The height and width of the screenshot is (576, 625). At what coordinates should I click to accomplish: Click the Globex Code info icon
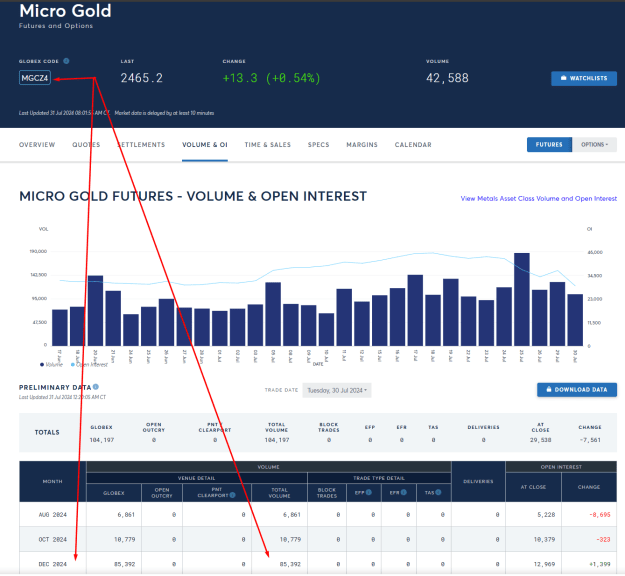(66, 61)
